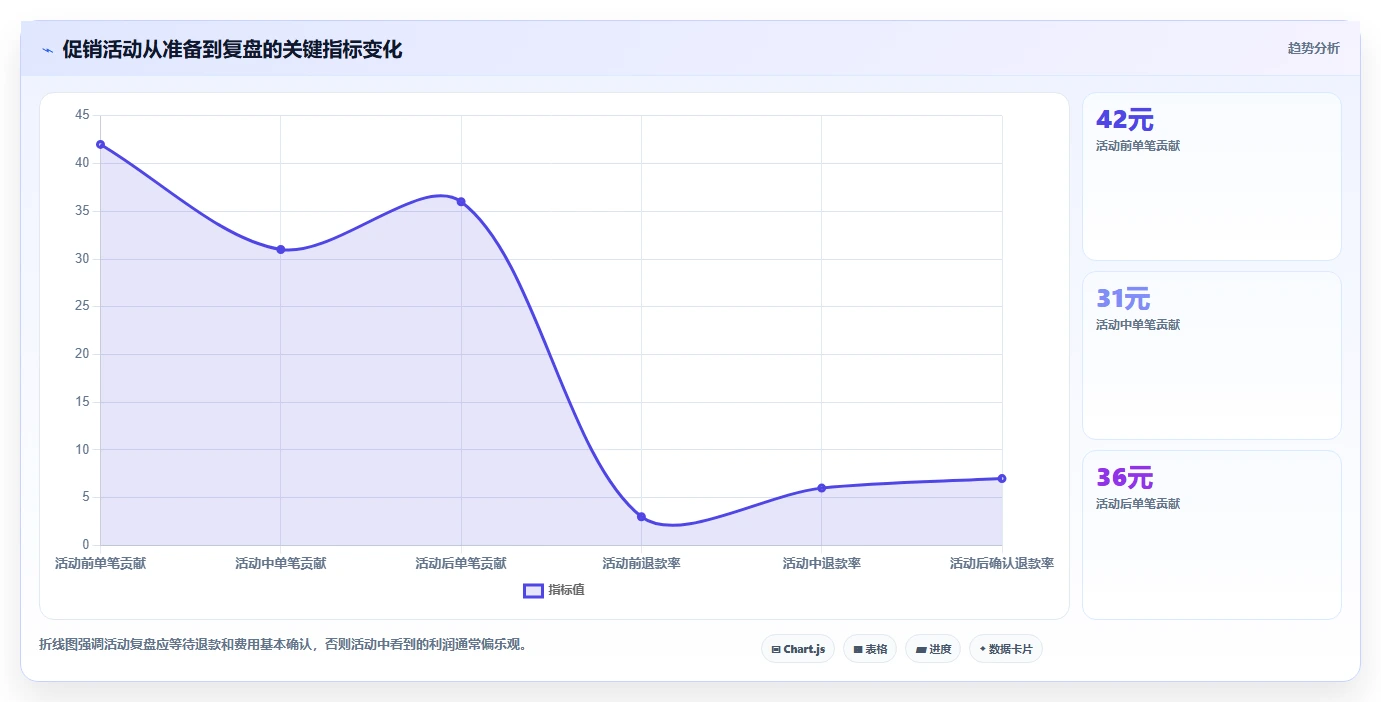Click the 趋势分析 label in header
The image size is (1381, 702).
(x=1314, y=49)
